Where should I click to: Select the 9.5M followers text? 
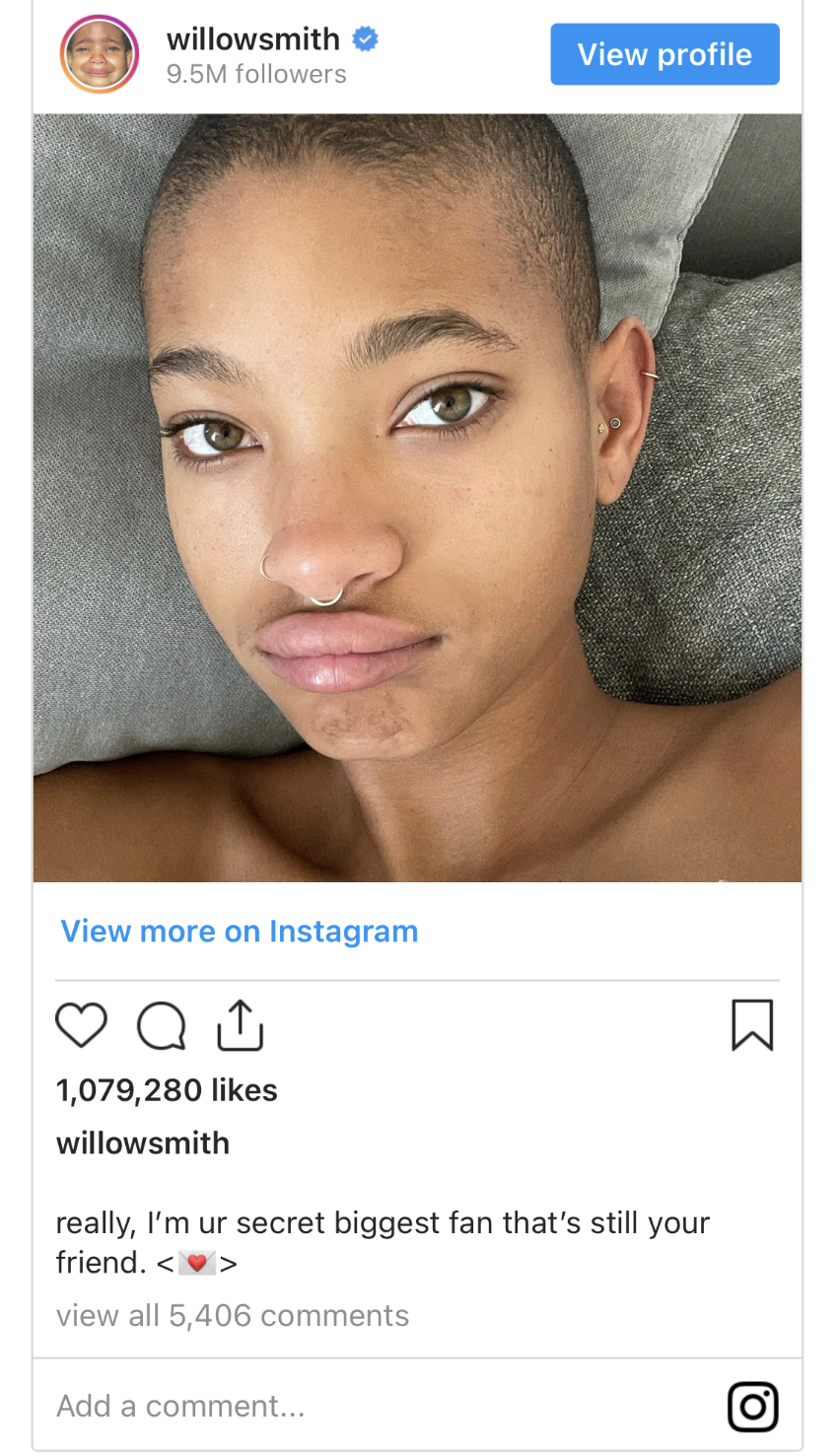[256, 74]
